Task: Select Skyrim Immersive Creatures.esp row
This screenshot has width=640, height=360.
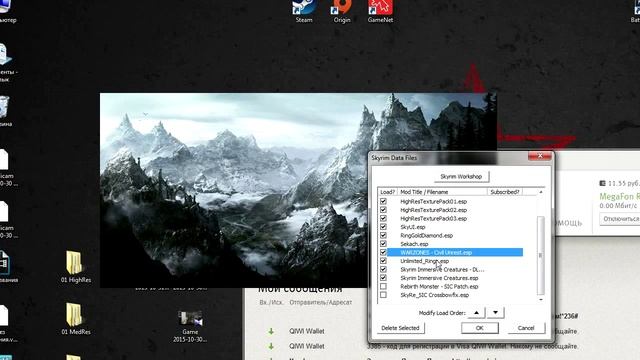Action: (x=439, y=278)
